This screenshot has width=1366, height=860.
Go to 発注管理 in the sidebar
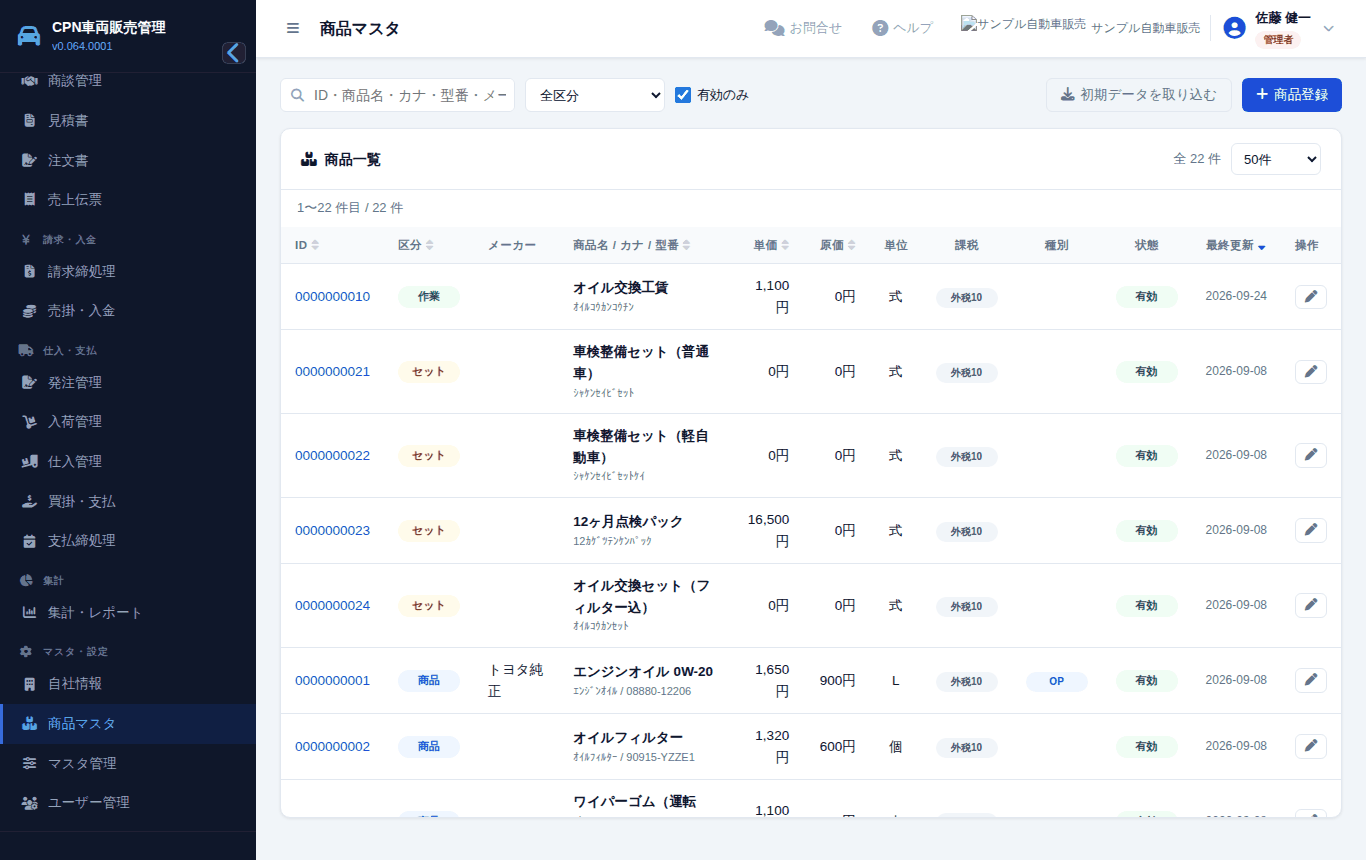[128, 382]
